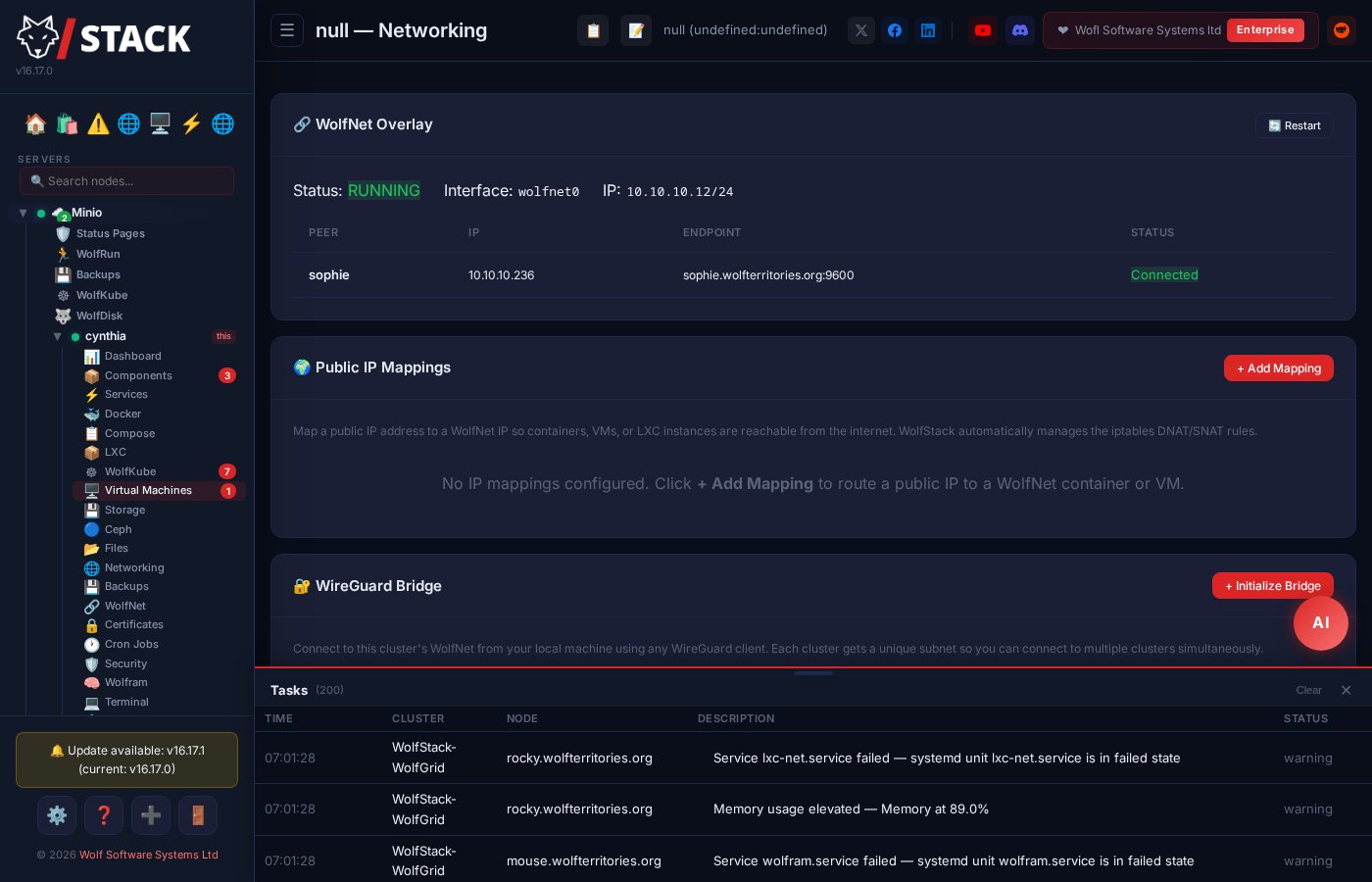Open the shopping bags app store icon
Viewport: 1372px width, 882px height.
pyautogui.click(x=67, y=123)
